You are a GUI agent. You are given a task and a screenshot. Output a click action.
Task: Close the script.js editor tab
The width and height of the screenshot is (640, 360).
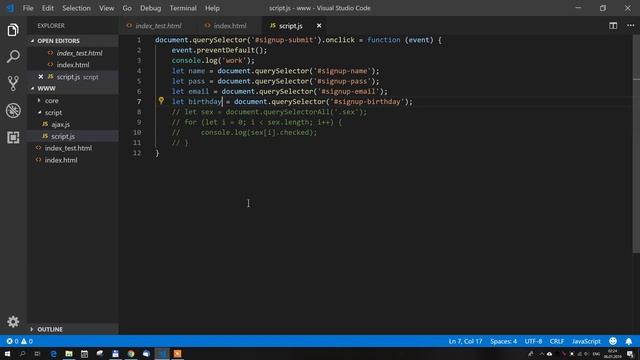(319, 26)
